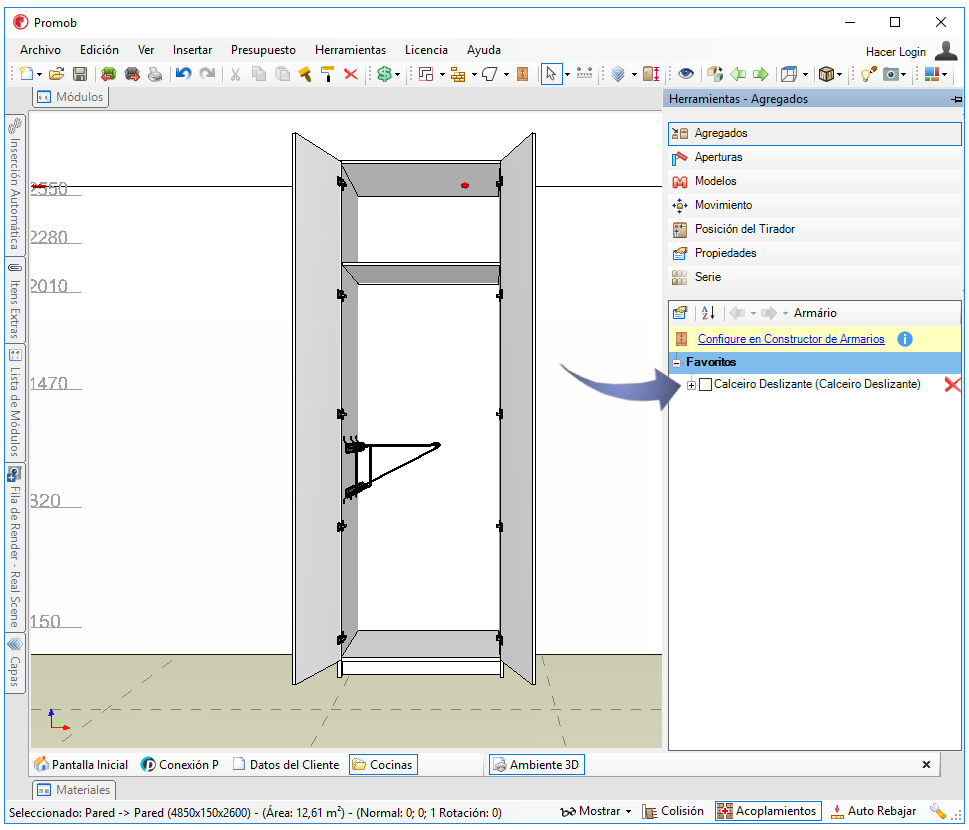Open the Archivo menu
The height and width of the screenshot is (830, 969).
[x=40, y=50]
